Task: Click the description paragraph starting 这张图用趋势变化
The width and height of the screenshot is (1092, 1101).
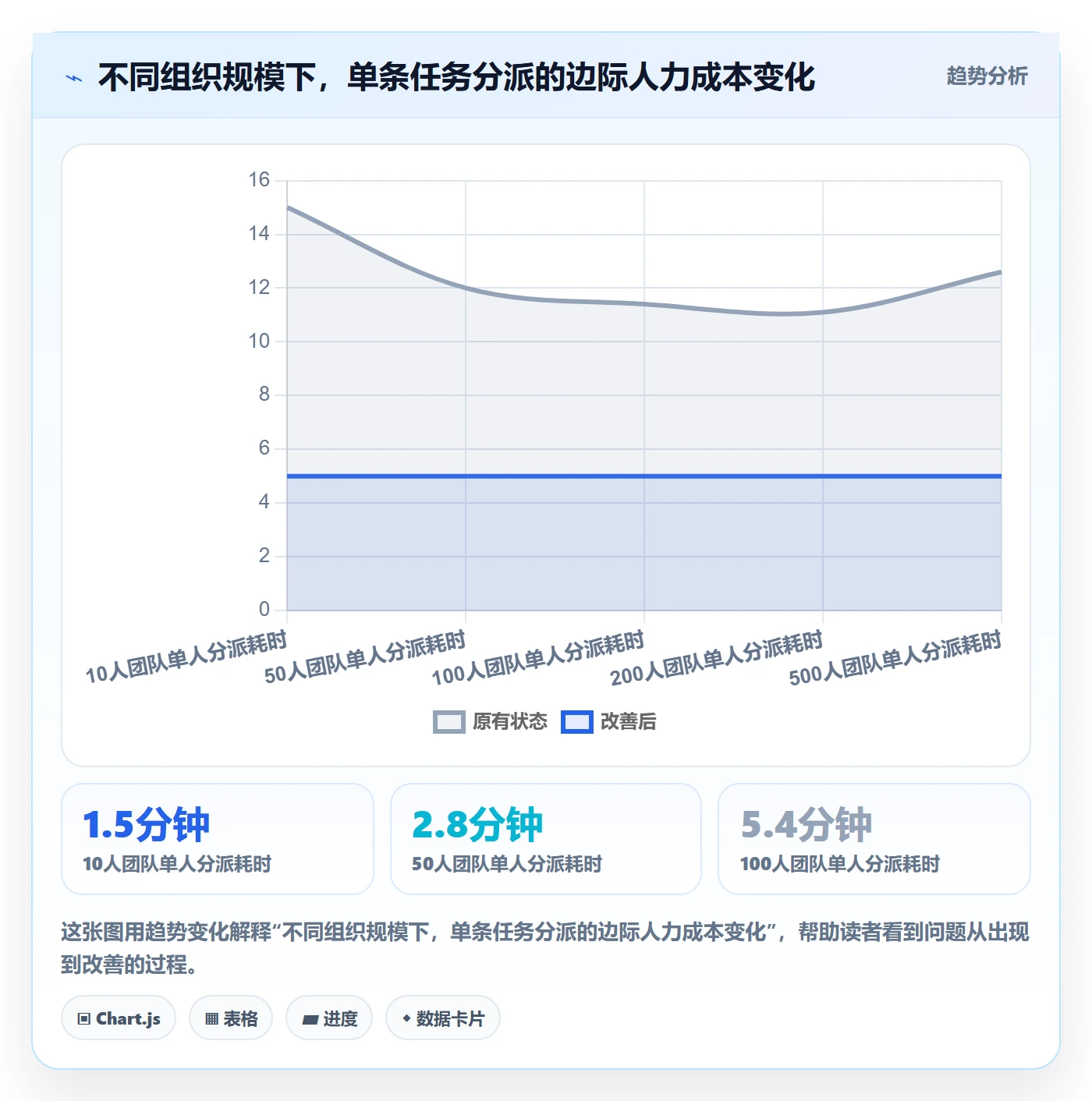Action: coord(545,948)
